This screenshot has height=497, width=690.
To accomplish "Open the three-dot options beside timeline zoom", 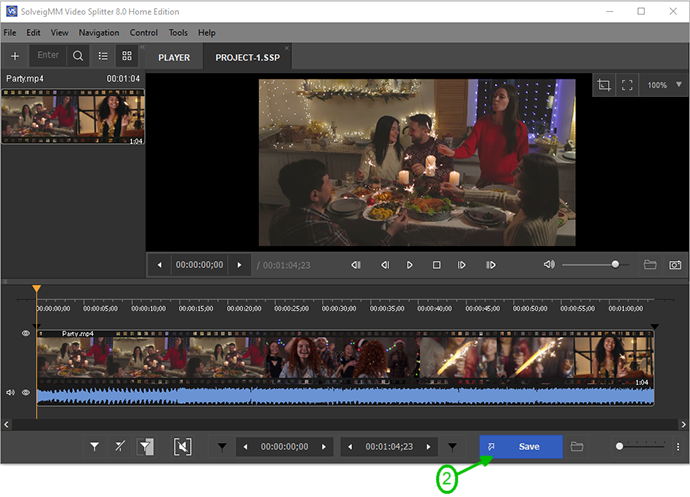I will (678, 447).
